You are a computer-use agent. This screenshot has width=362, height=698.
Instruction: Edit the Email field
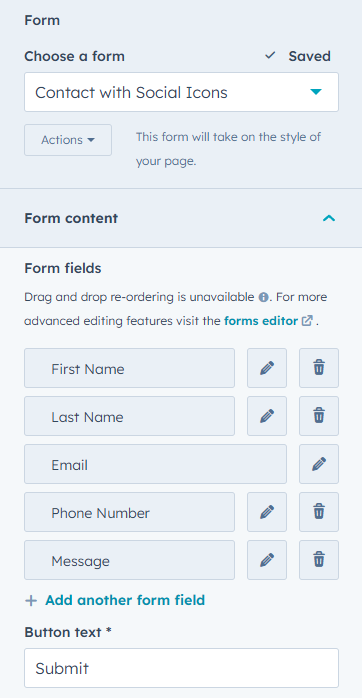point(319,464)
